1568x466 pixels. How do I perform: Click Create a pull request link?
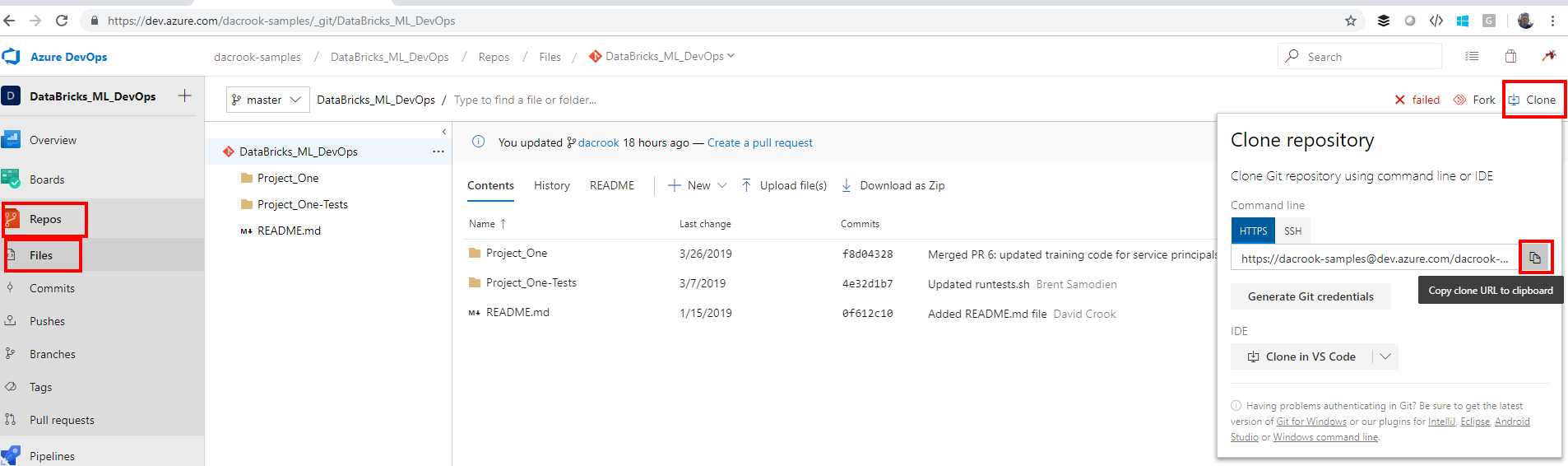(759, 142)
